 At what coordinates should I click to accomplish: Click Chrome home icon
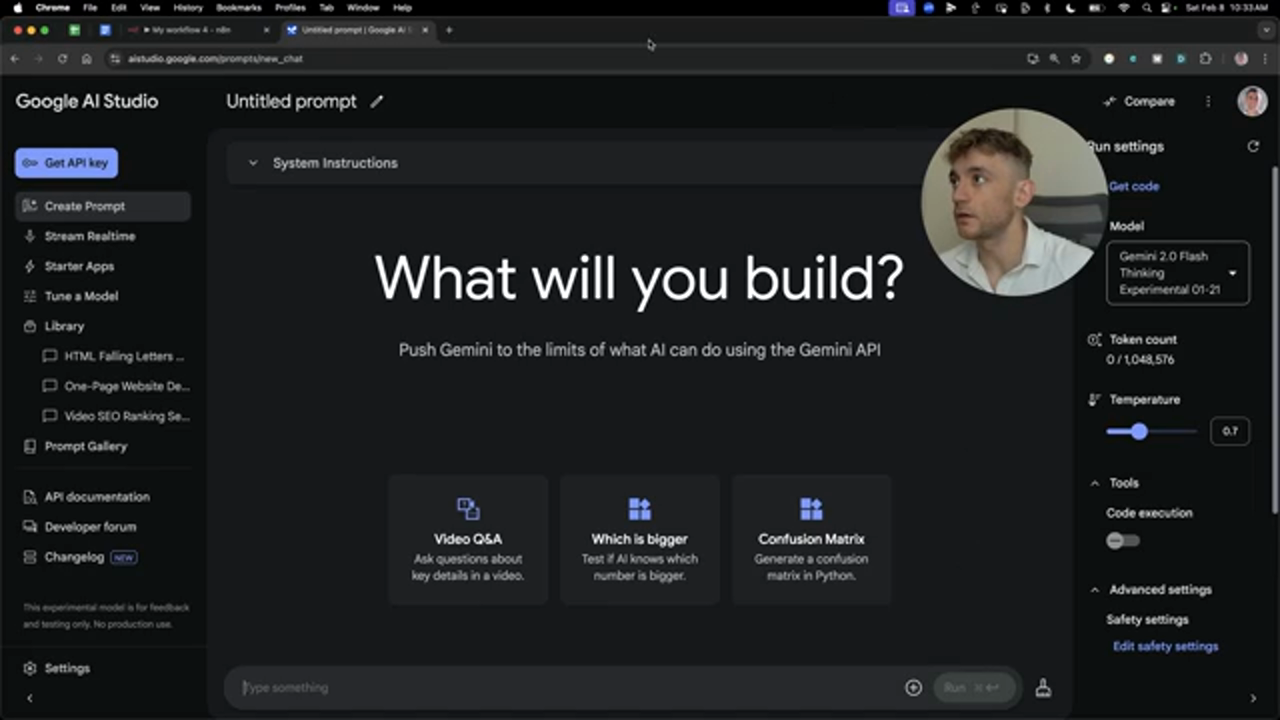point(86,59)
